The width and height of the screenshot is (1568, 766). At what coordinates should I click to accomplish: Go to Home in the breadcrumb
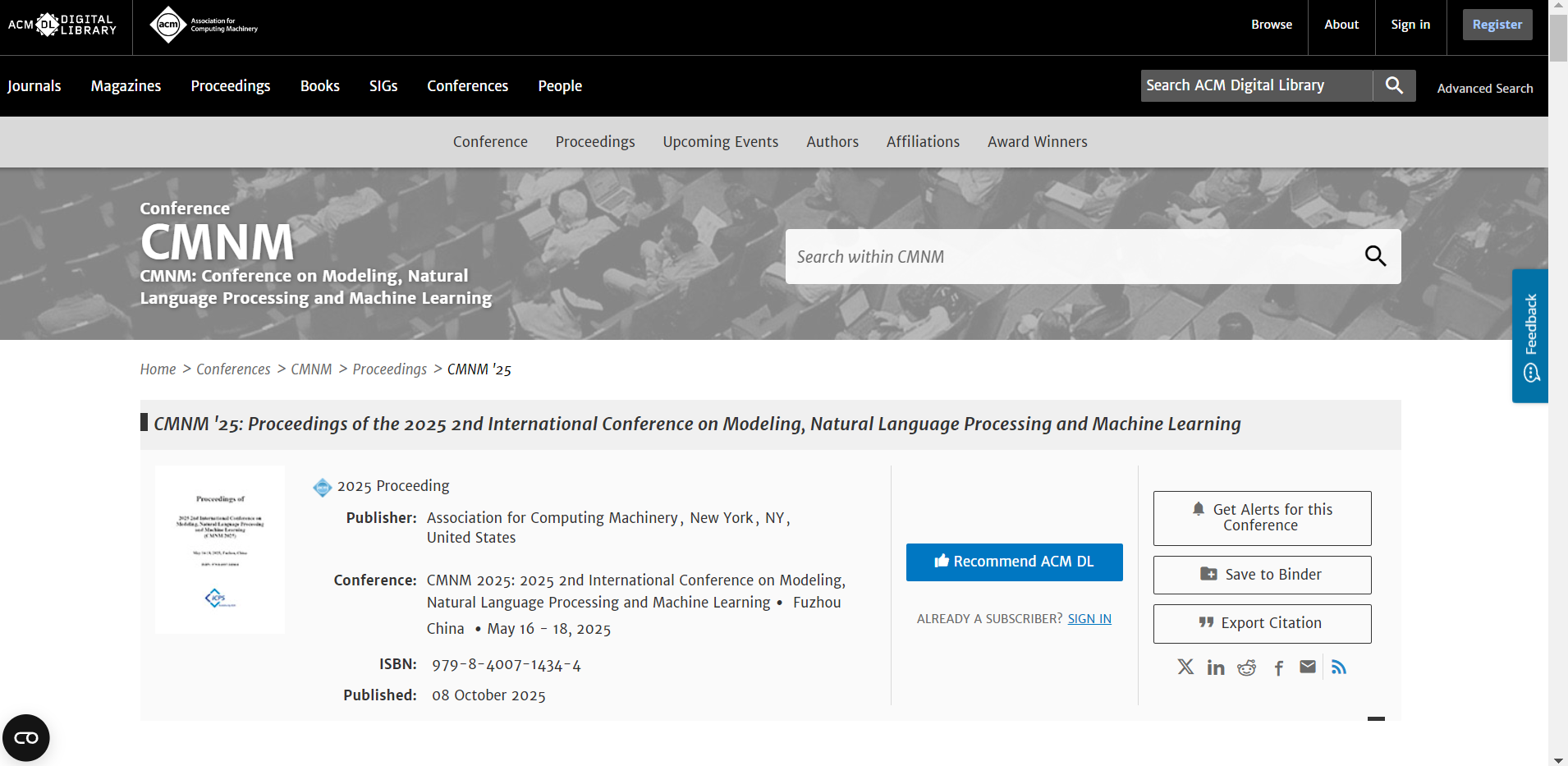click(158, 369)
